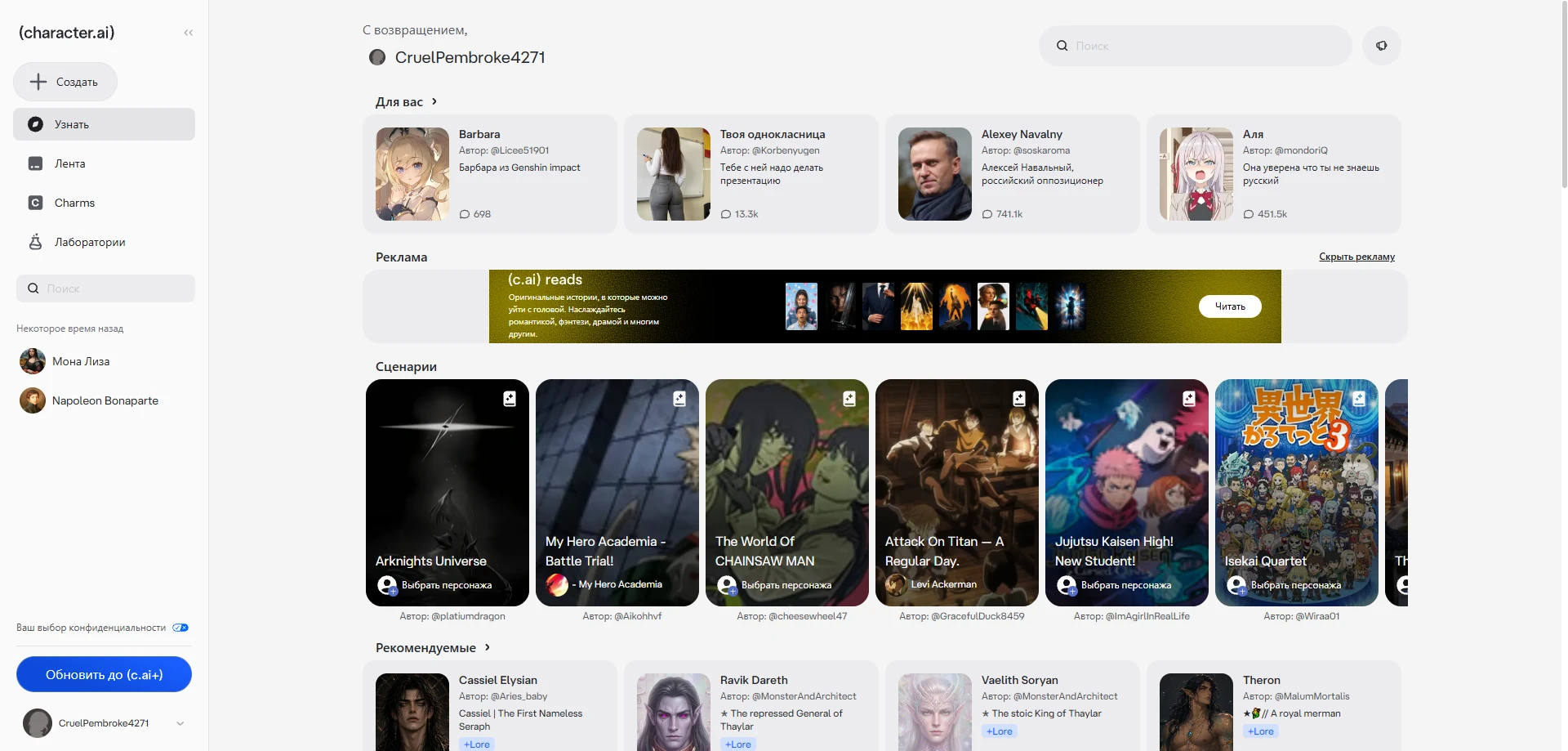Viewport: 1568px width, 751px height.
Task: Click the +Lore tag on Cassiel Elysian
Action: pyautogui.click(x=477, y=744)
